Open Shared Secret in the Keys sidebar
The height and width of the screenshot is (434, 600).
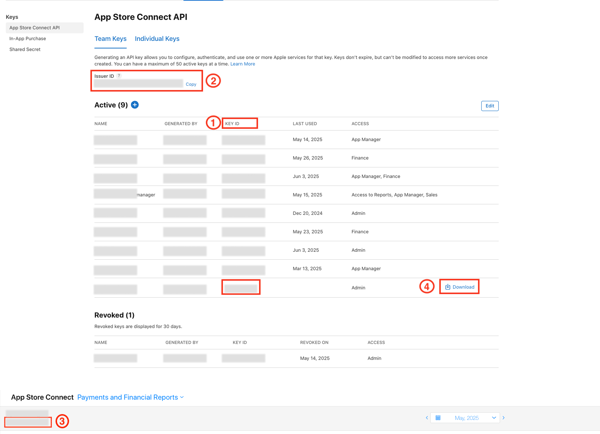point(25,49)
